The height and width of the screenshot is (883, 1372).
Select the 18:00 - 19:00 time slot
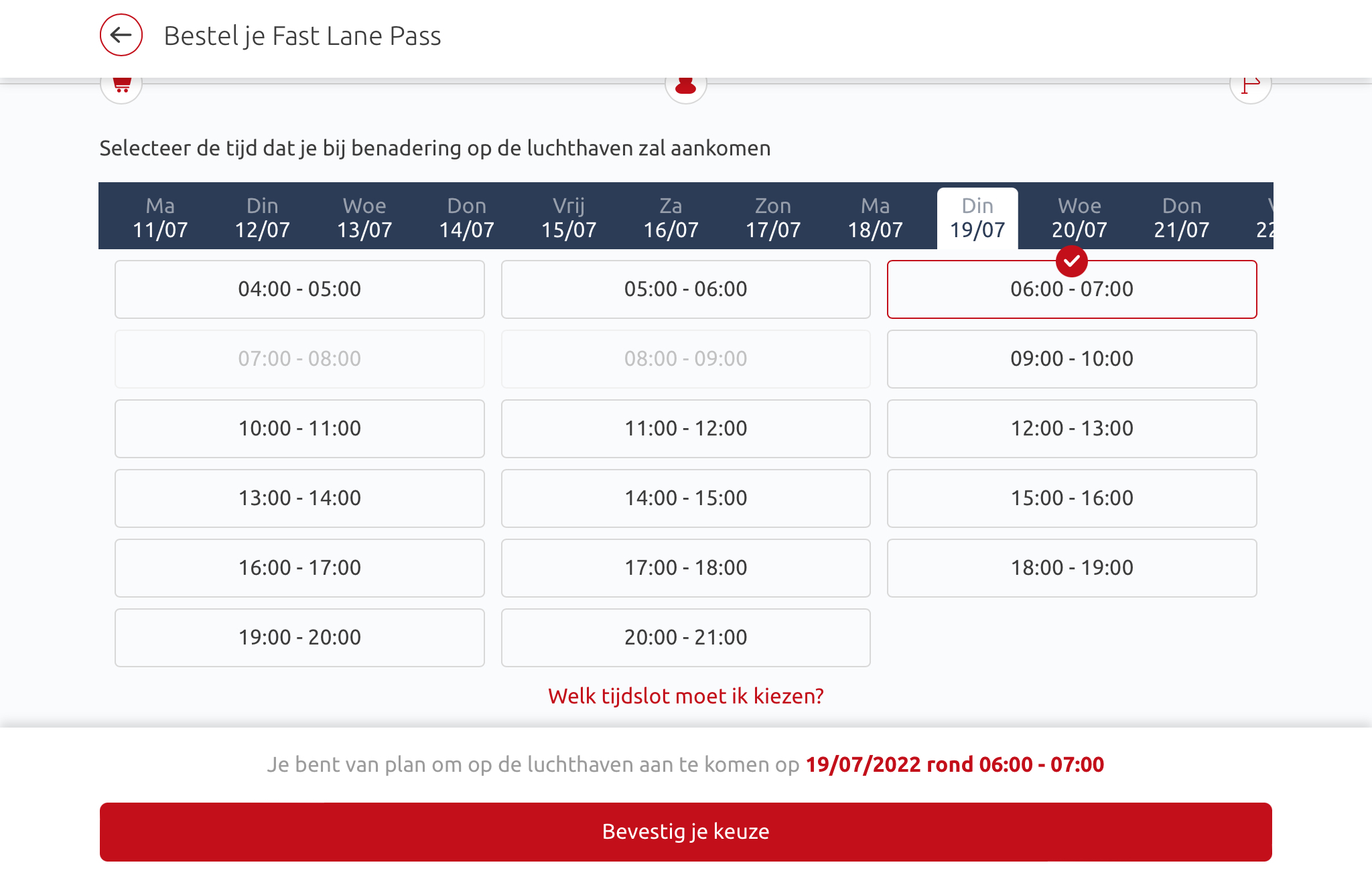tap(1071, 568)
